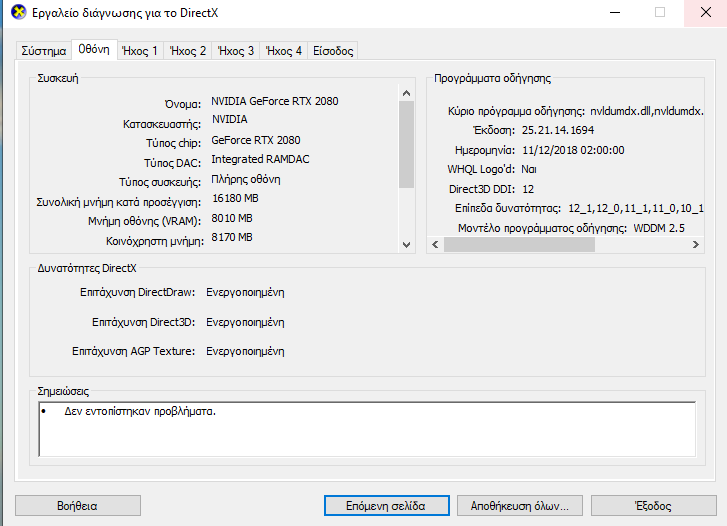Click the Direct3D DDI value 12

(528, 189)
